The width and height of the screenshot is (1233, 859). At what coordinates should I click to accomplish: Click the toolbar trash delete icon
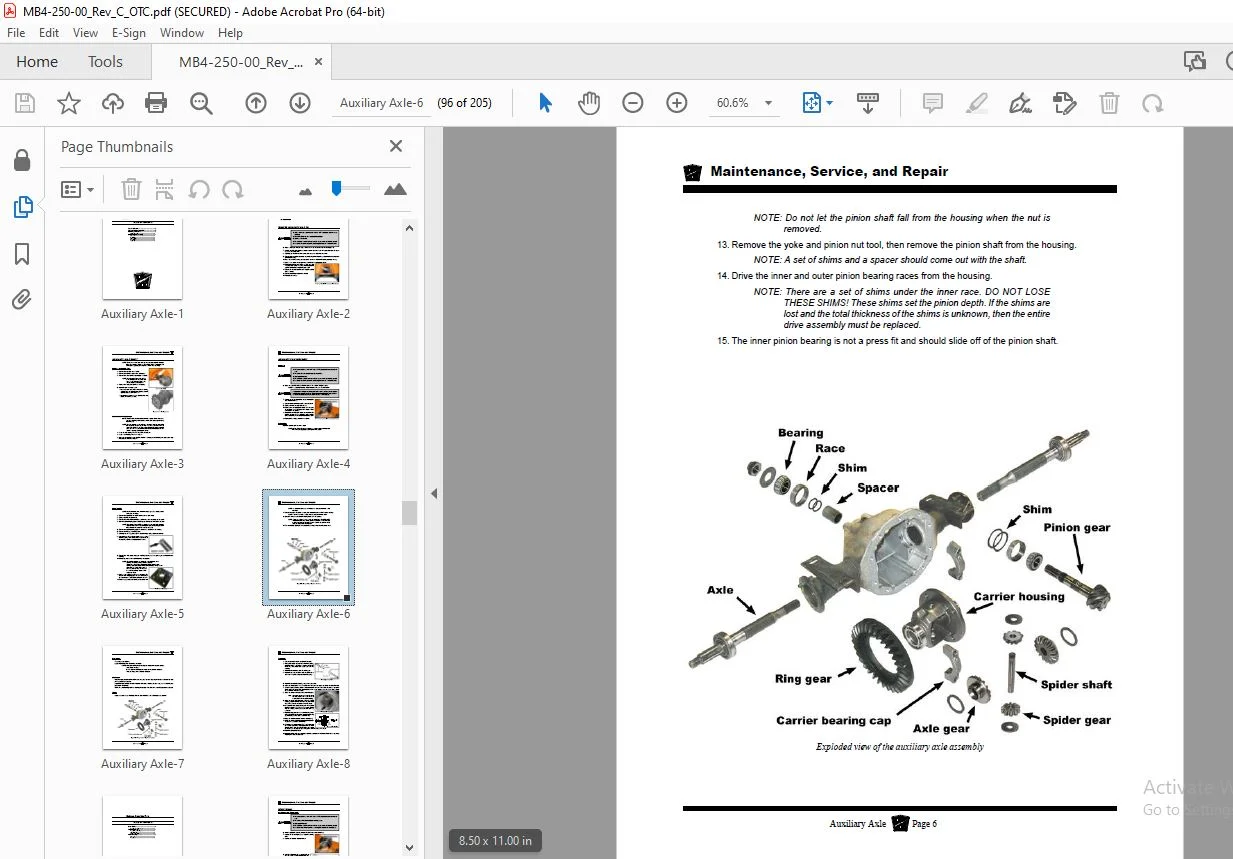pyautogui.click(x=1109, y=103)
